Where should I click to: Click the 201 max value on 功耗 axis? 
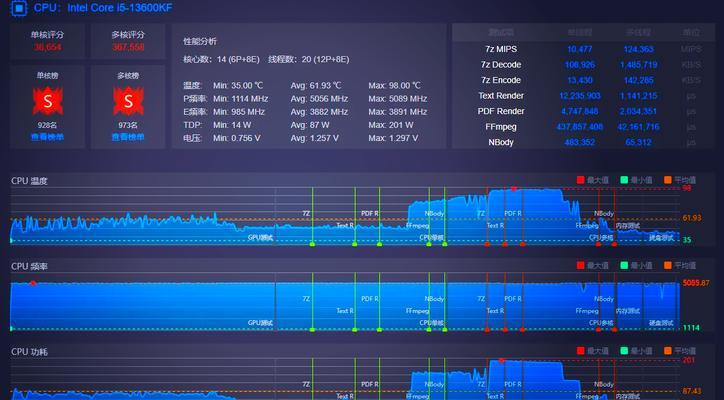coord(688,360)
